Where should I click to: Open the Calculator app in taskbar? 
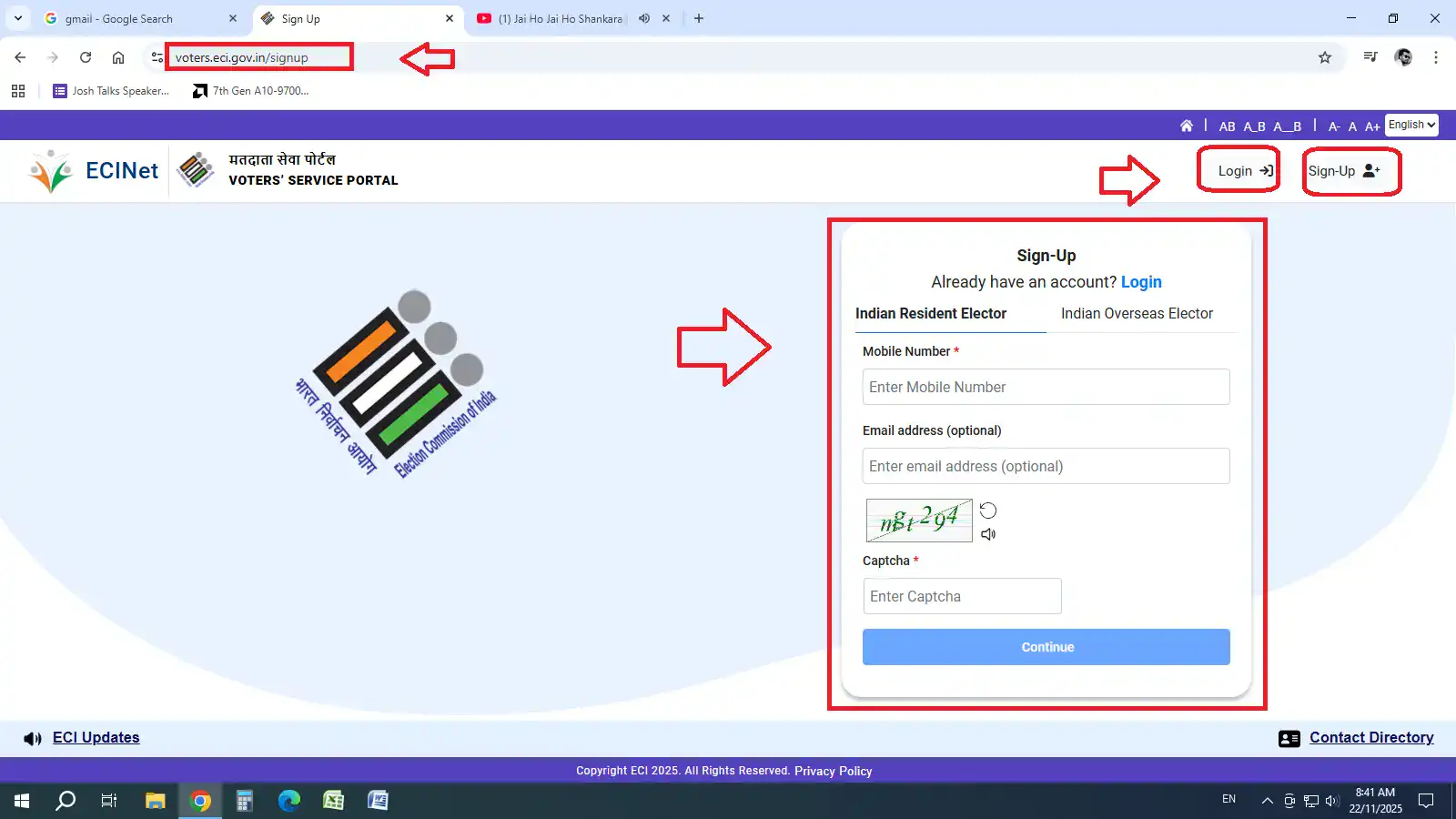click(244, 801)
